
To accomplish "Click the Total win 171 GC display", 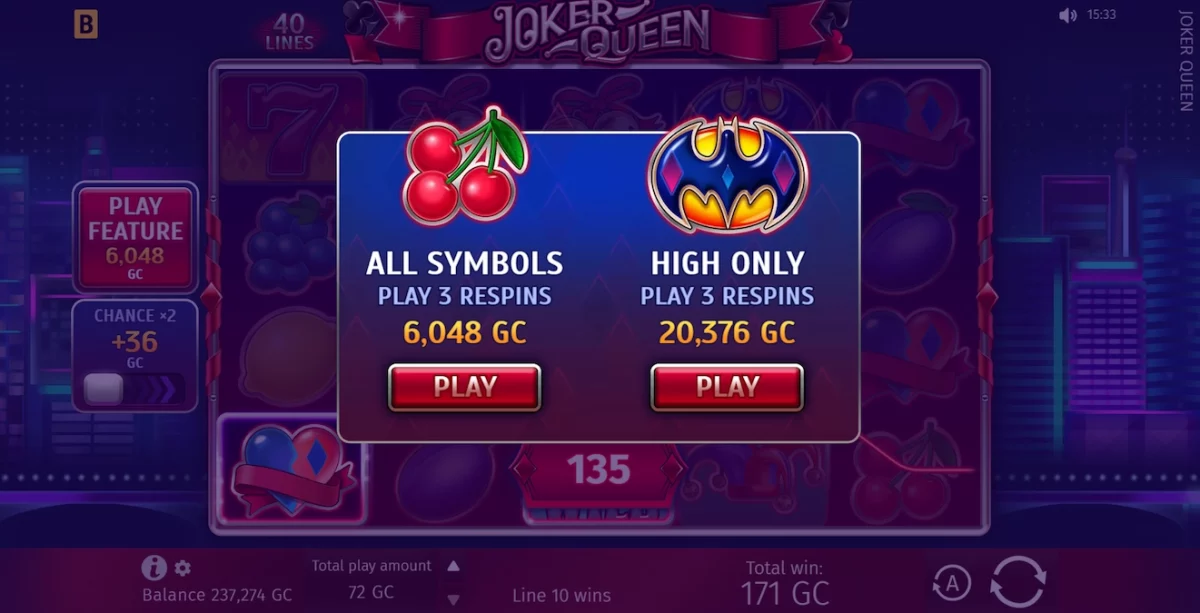I will pyautogui.click(x=785, y=581).
